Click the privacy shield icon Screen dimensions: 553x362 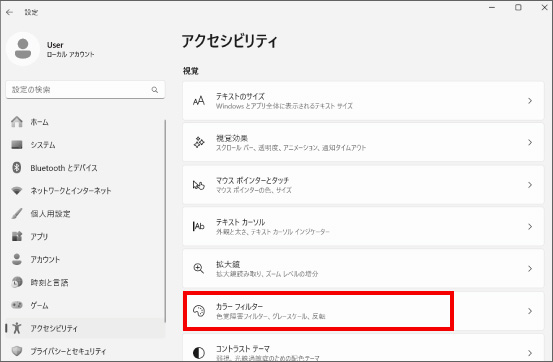17,351
